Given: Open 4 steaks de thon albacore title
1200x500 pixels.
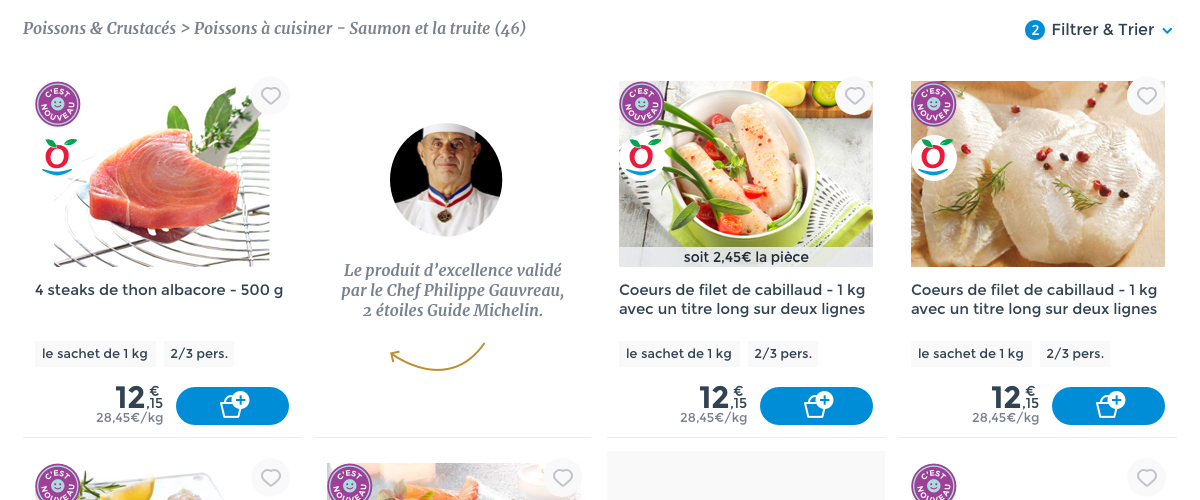Looking at the screenshot, I should tap(159, 290).
